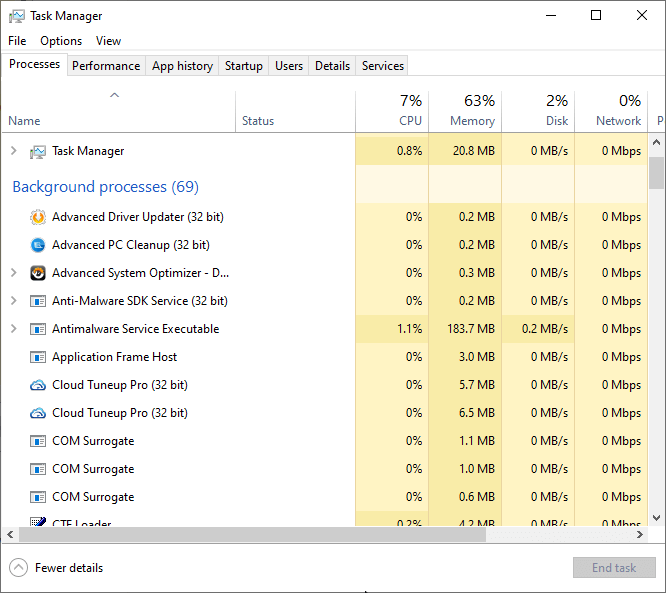Click the Advanced Driver Updater icon
Viewport: 666px width, 593px height.
click(38, 217)
